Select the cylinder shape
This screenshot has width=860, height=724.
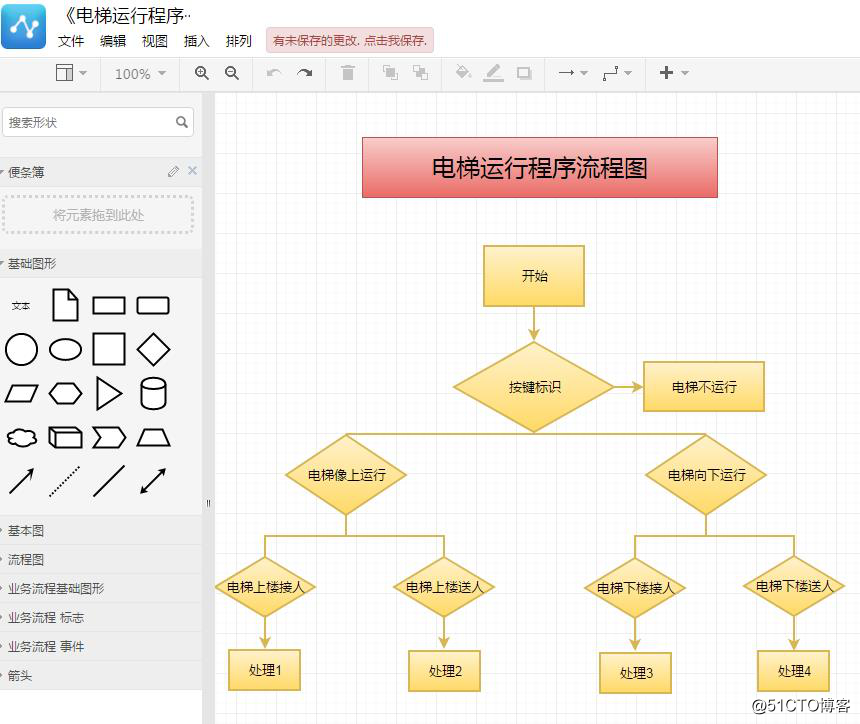pyautogui.click(x=153, y=393)
